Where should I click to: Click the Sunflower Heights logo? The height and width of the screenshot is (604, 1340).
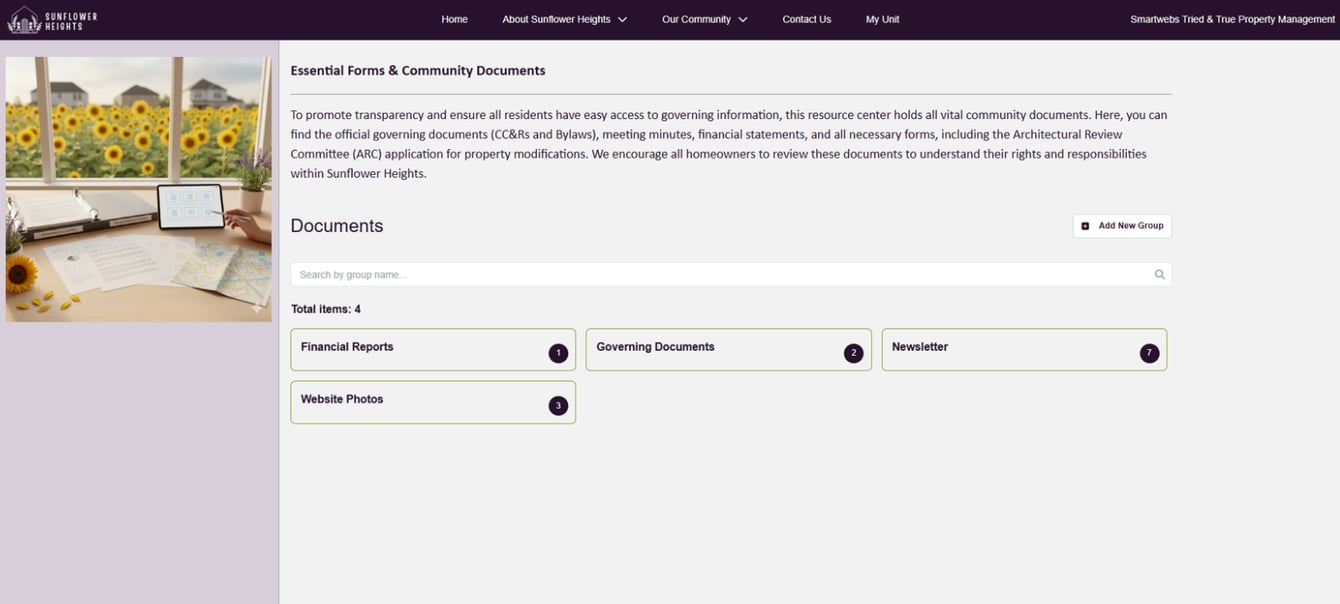click(x=53, y=19)
